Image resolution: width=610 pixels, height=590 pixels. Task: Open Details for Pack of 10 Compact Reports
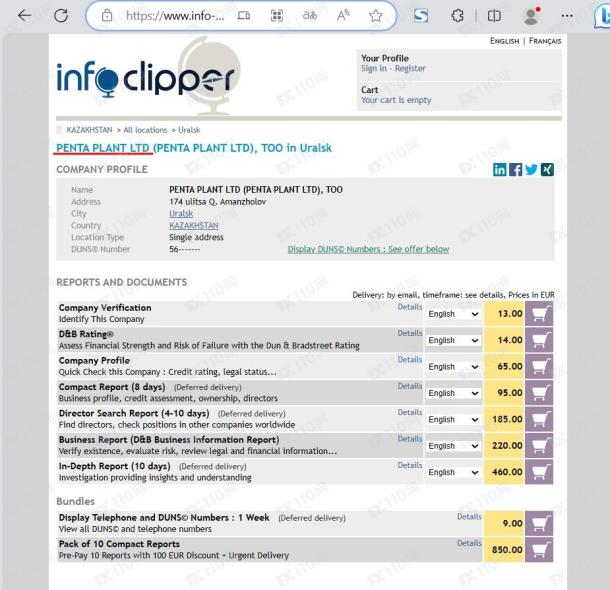tap(469, 543)
